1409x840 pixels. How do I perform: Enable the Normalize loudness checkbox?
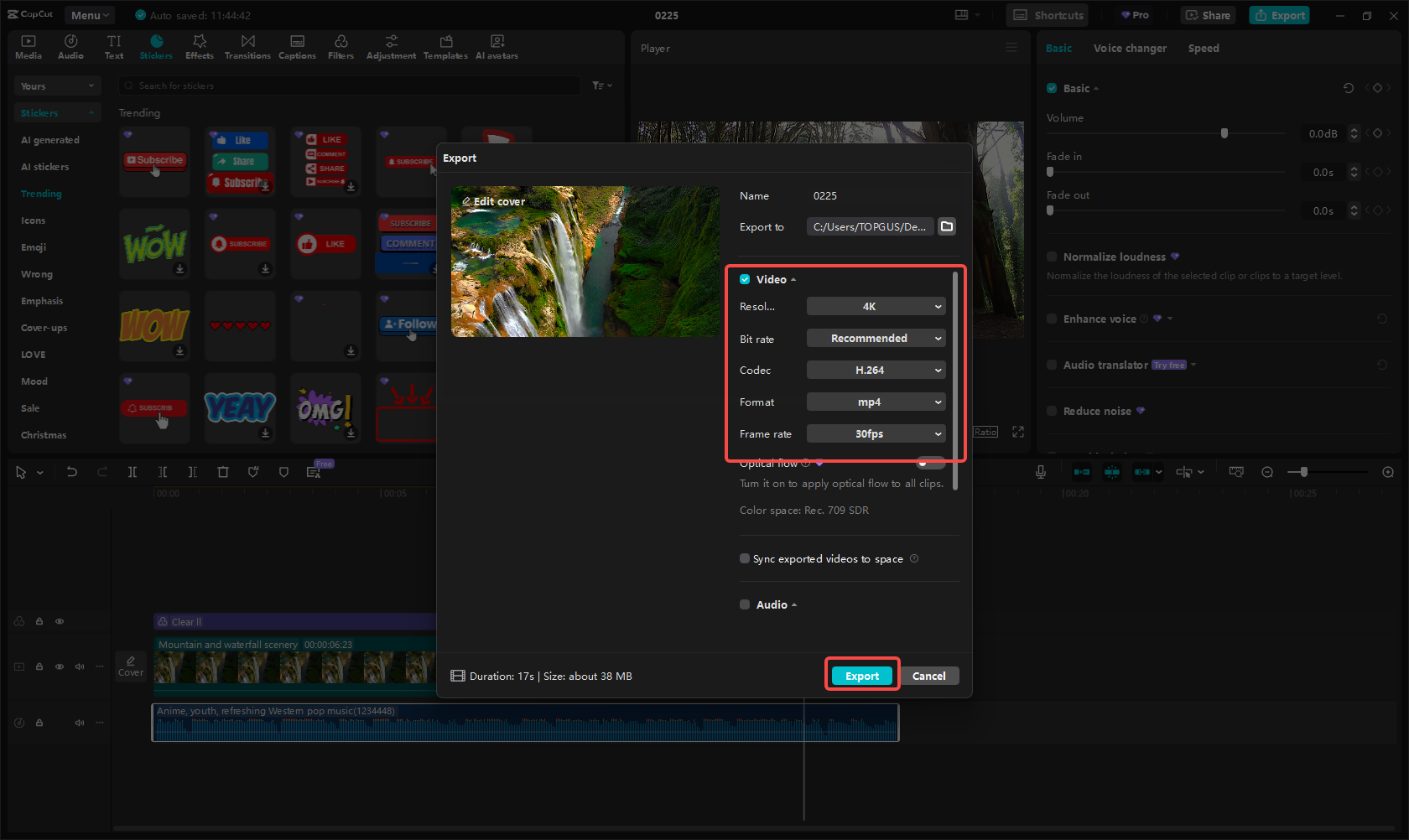click(x=1051, y=257)
